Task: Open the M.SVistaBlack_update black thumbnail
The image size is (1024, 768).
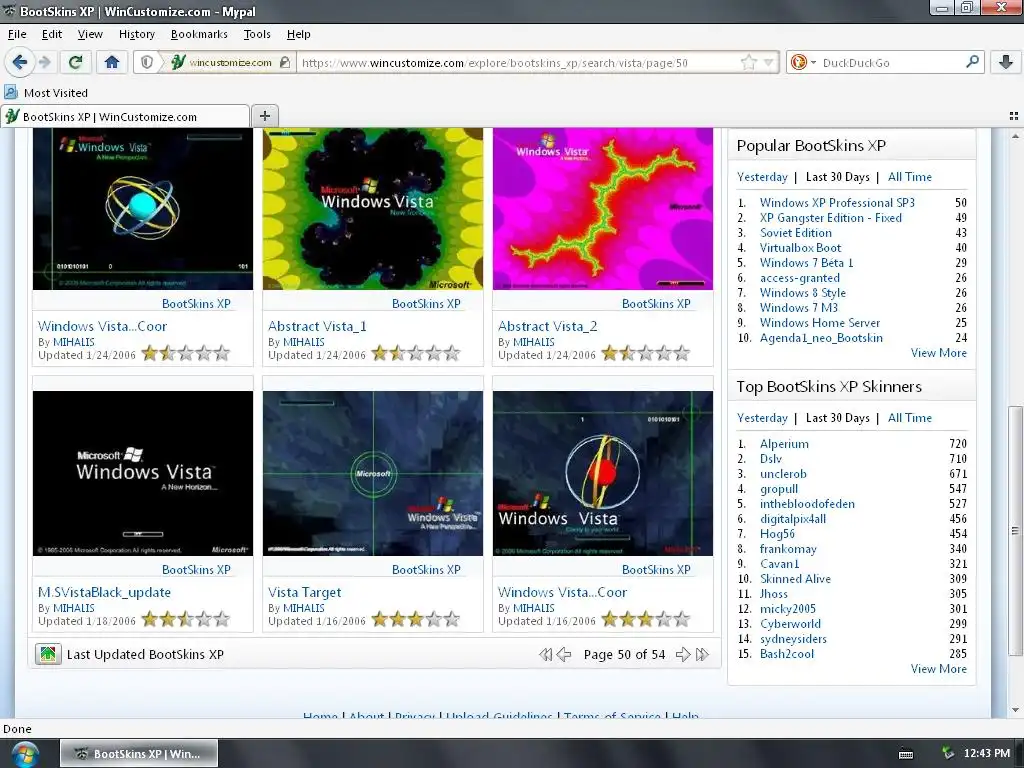Action: point(143,473)
